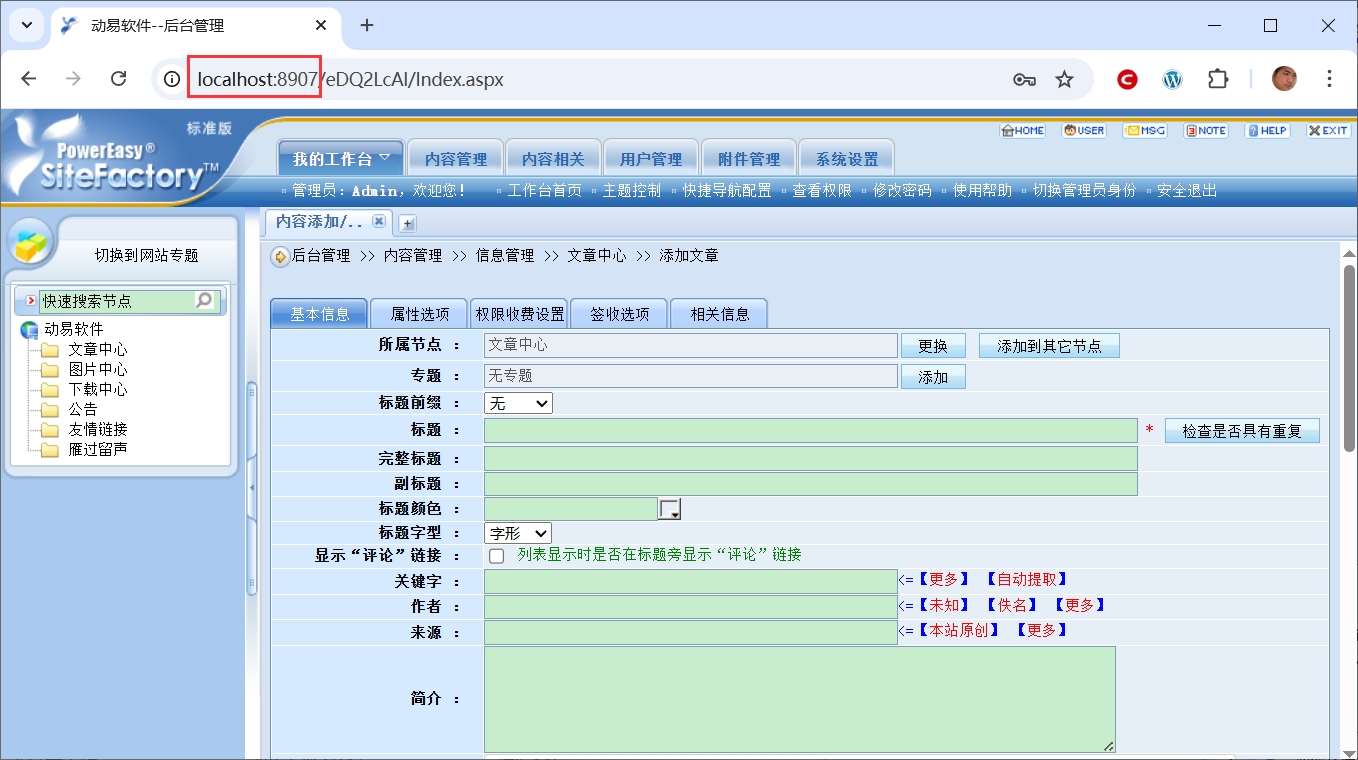Viewport: 1358px width, 760px height.
Task: Open the 标题前缀 dropdown
Action: [x=518, y=403]
